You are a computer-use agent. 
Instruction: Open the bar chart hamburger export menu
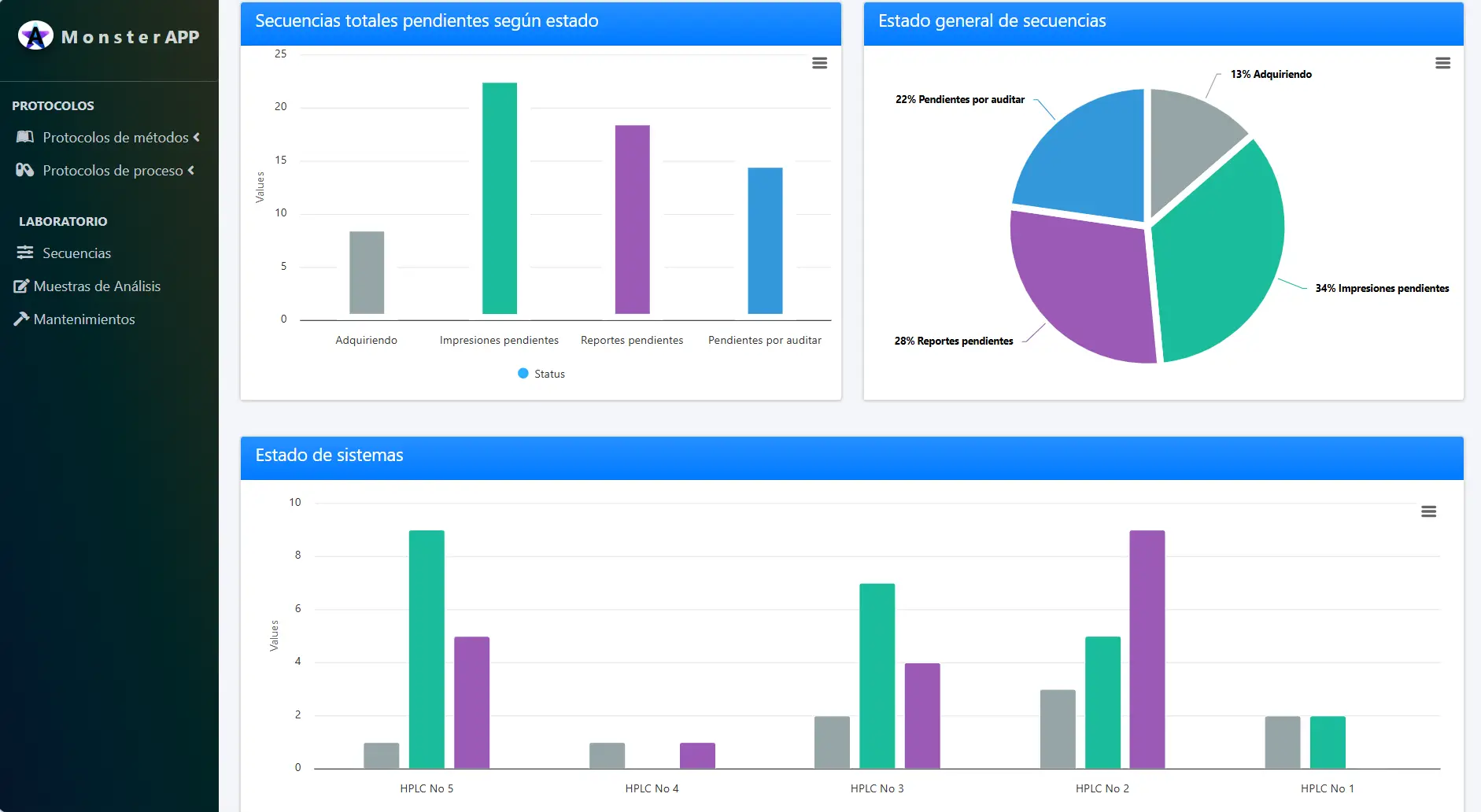click(x=819, y=63)
